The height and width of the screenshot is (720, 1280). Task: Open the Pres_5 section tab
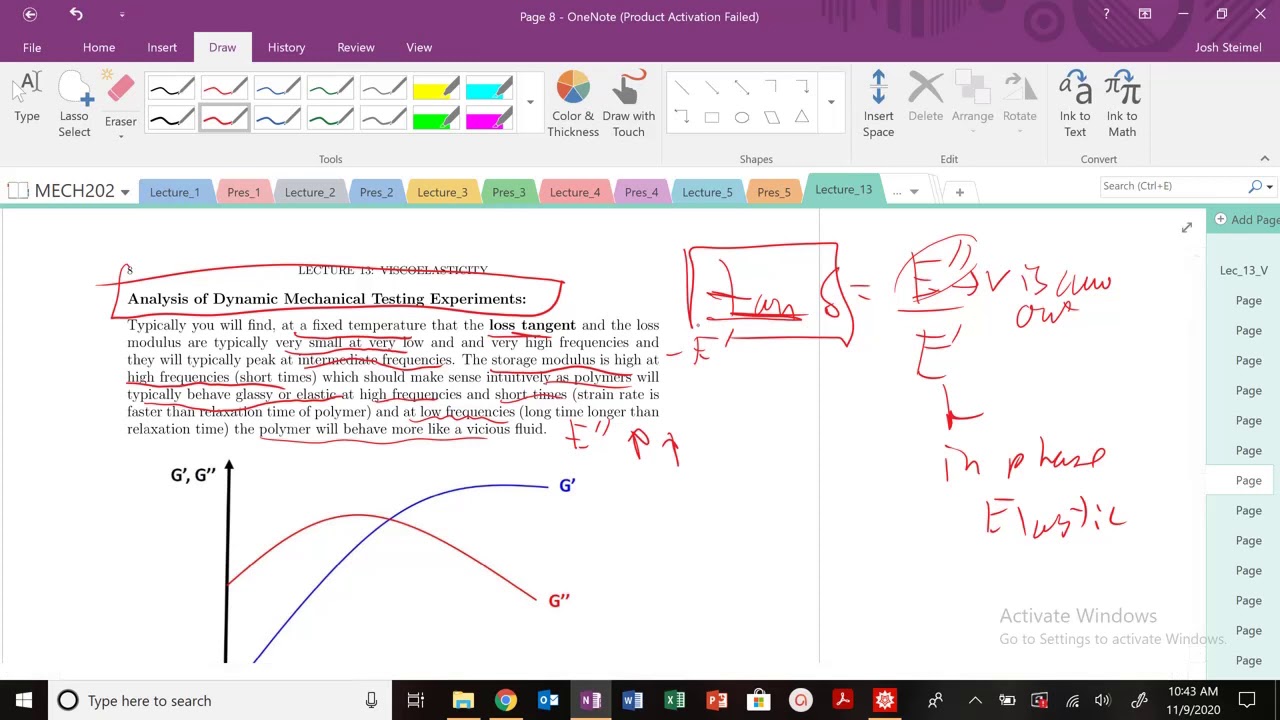pyautogui.click(x=773, y=192)
